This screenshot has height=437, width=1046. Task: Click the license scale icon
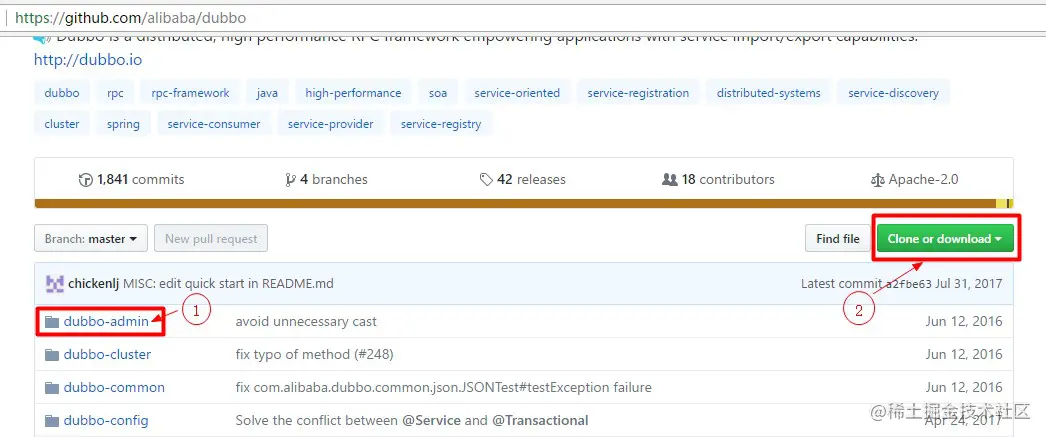pos(877,180)
